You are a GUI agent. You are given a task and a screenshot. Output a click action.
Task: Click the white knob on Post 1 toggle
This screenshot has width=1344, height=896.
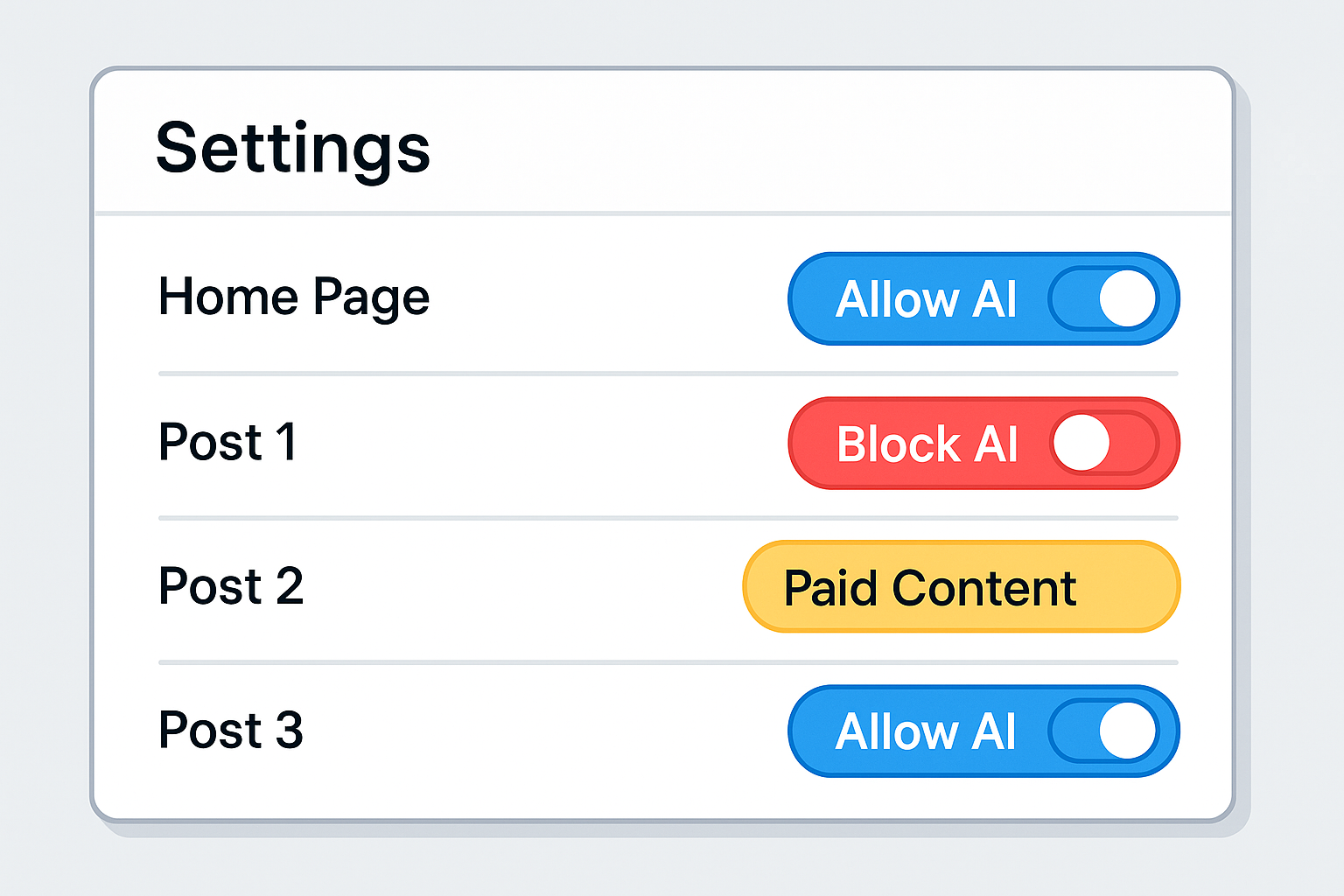(x=1081, y=443)
